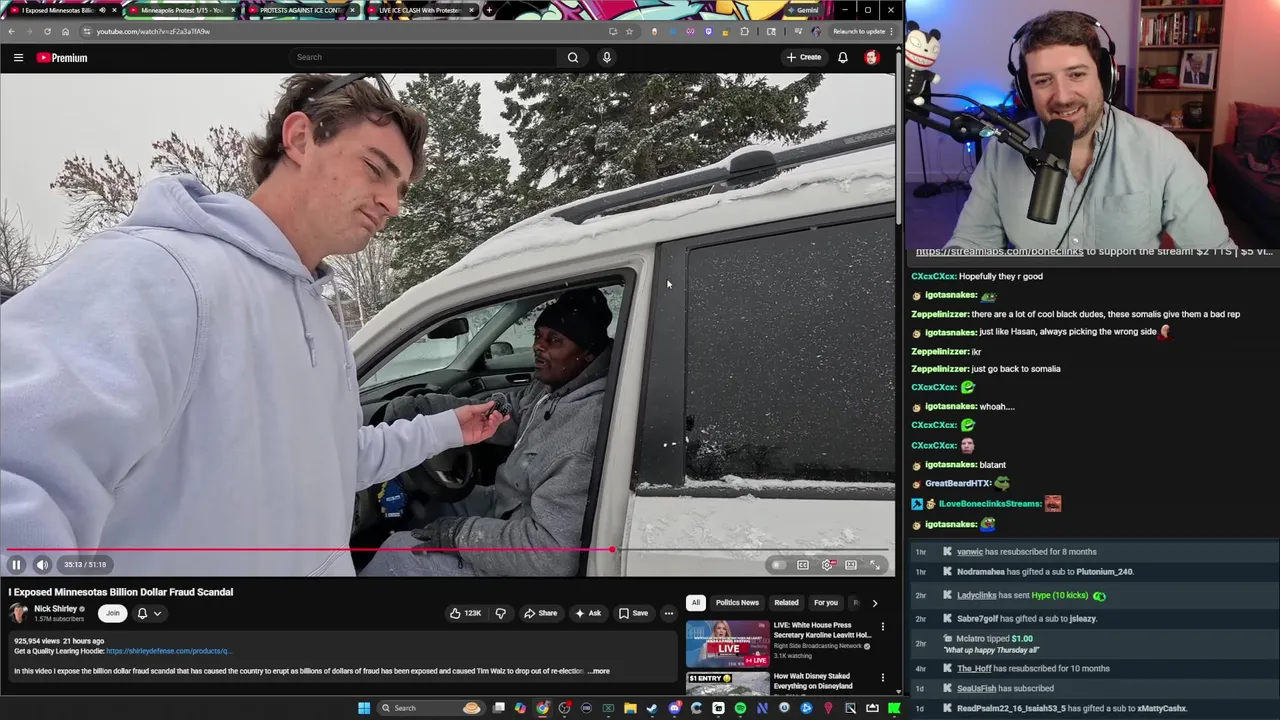Open options for White House Press video
The image size is (1280, 720).
(882, 627)
